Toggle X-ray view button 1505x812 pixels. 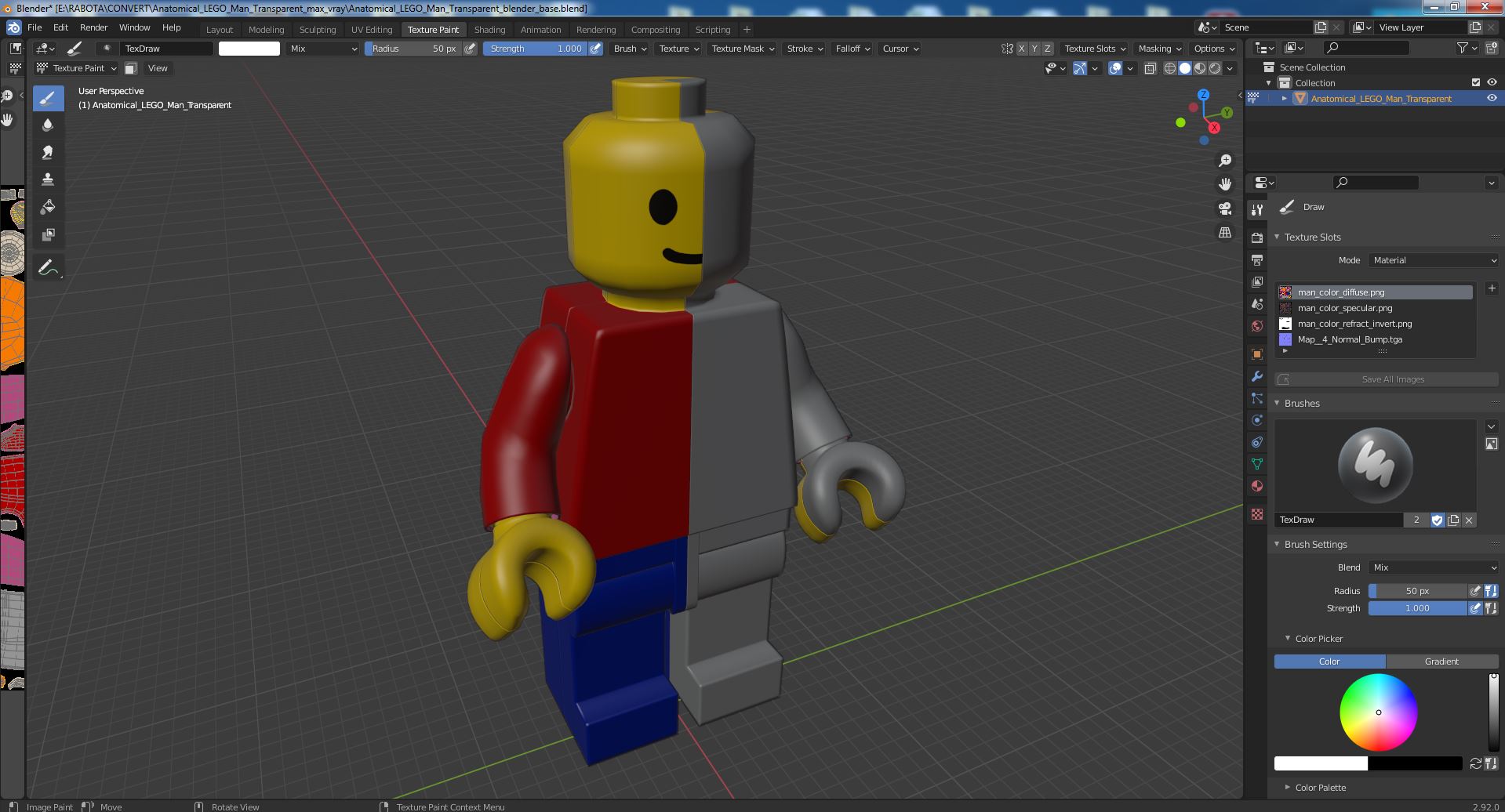[x=1150, y=68]
